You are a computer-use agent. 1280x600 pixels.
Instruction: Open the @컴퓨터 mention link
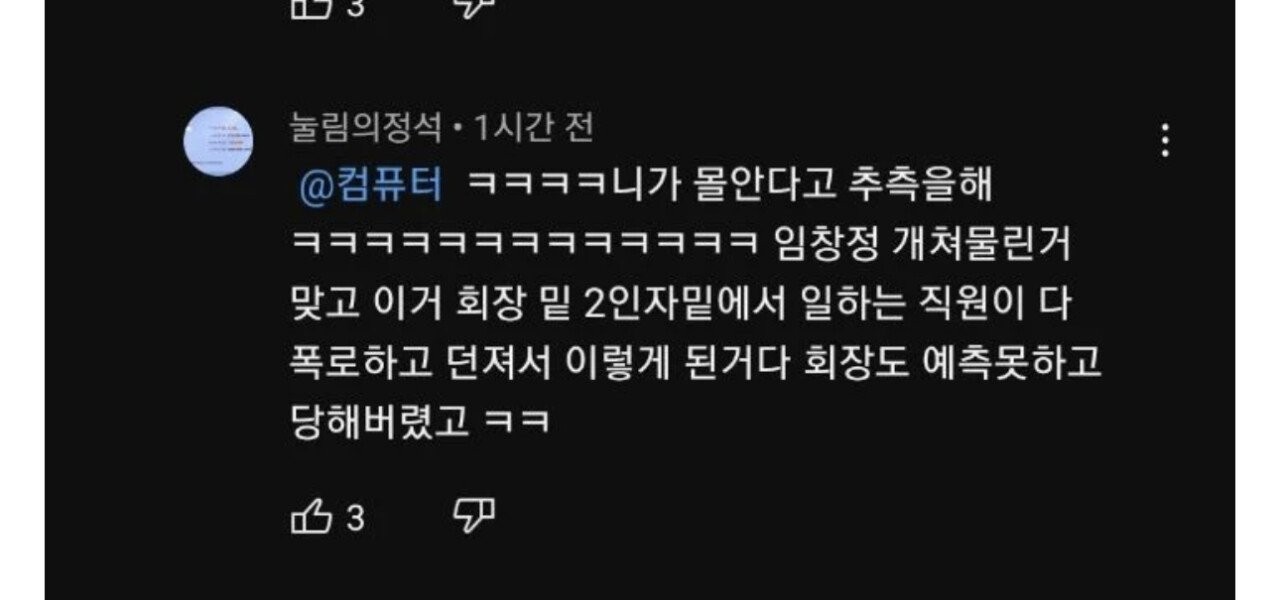(x=369, y=186)
